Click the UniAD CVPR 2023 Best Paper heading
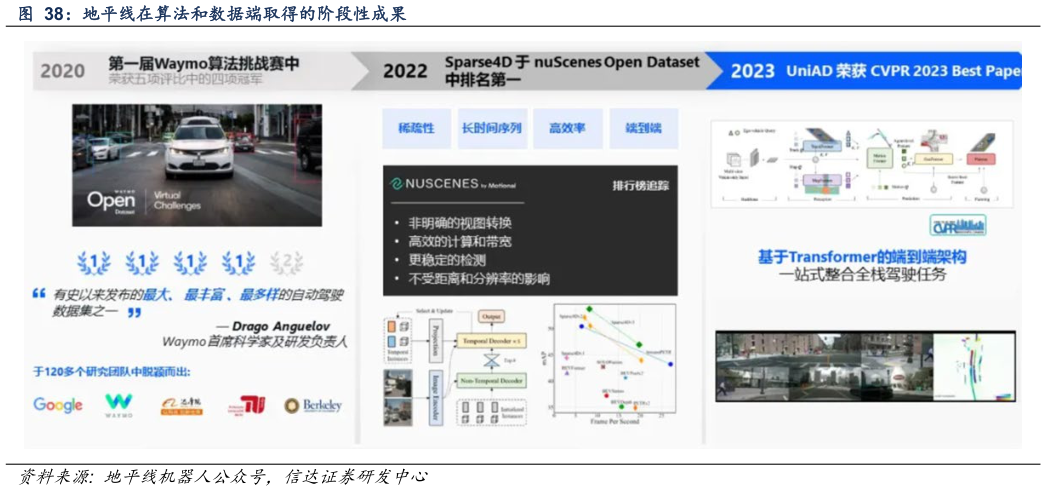This screenshot has height=491, width=1046. pos(903,71)
